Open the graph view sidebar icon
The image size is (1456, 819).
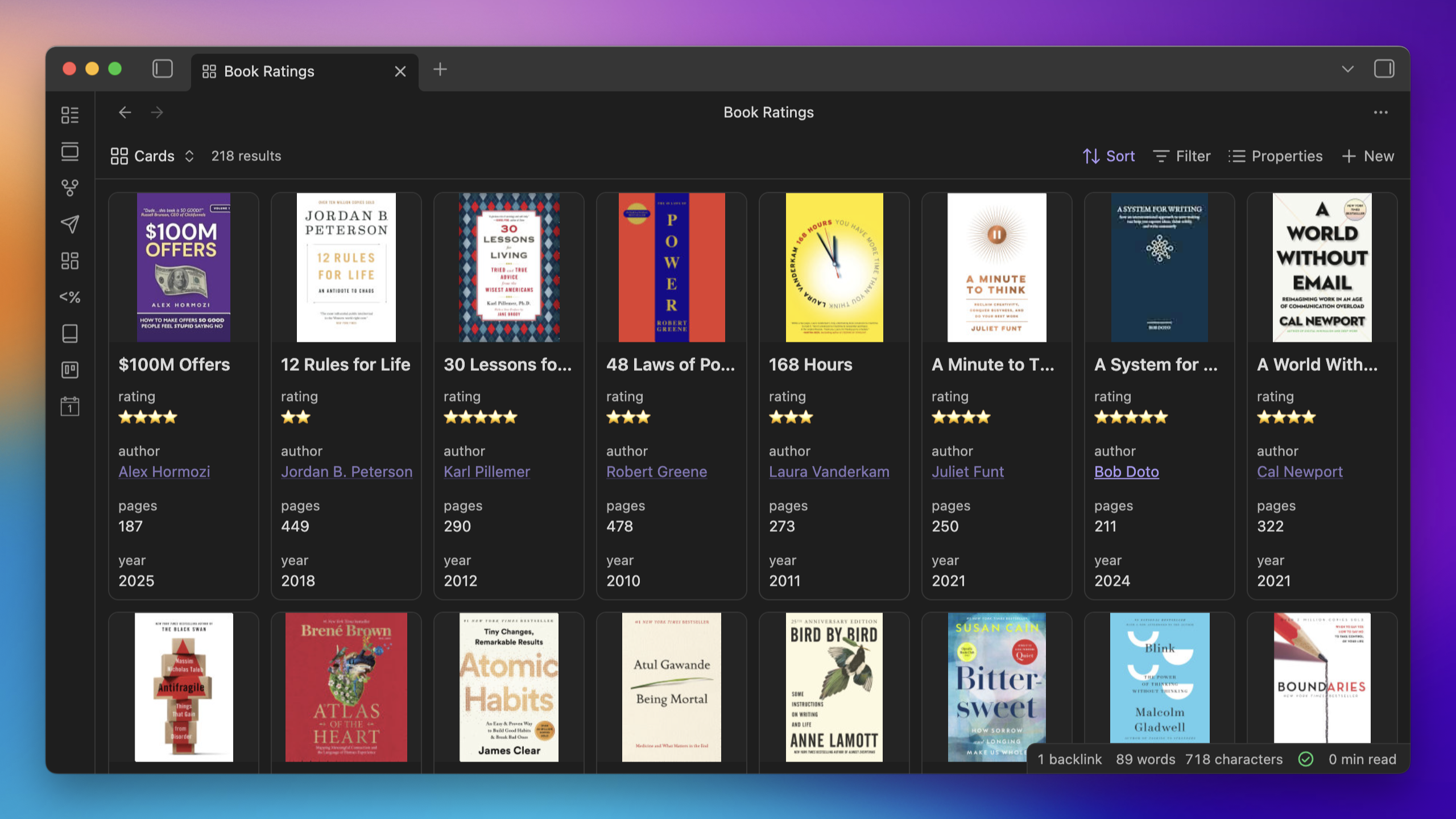[x=70, y=188]
